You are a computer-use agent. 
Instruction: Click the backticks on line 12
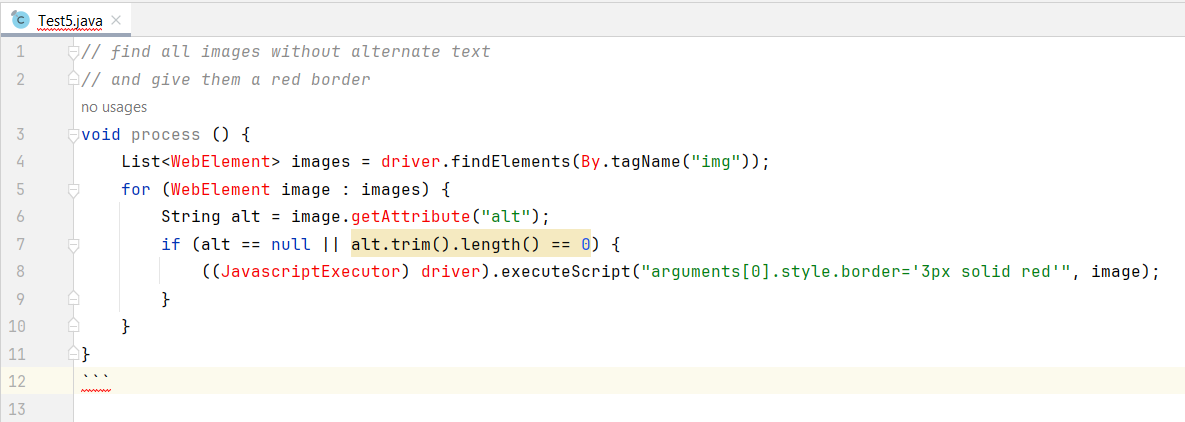(x=95, y=380)
